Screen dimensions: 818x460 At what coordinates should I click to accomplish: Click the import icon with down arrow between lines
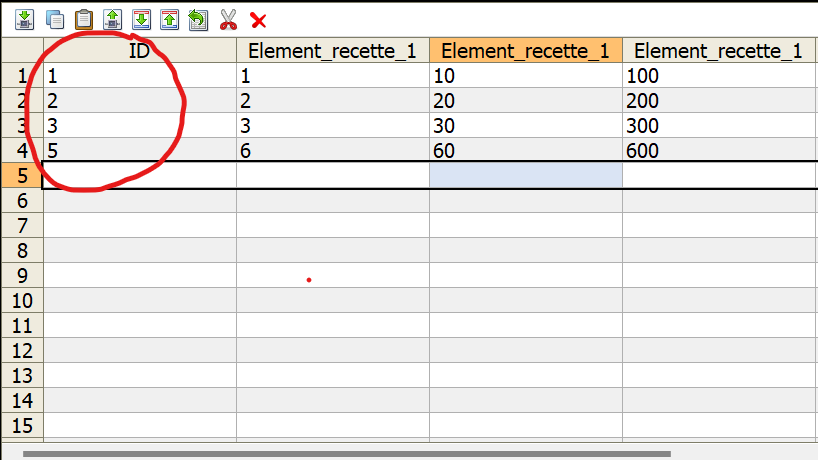pos(141,20)
